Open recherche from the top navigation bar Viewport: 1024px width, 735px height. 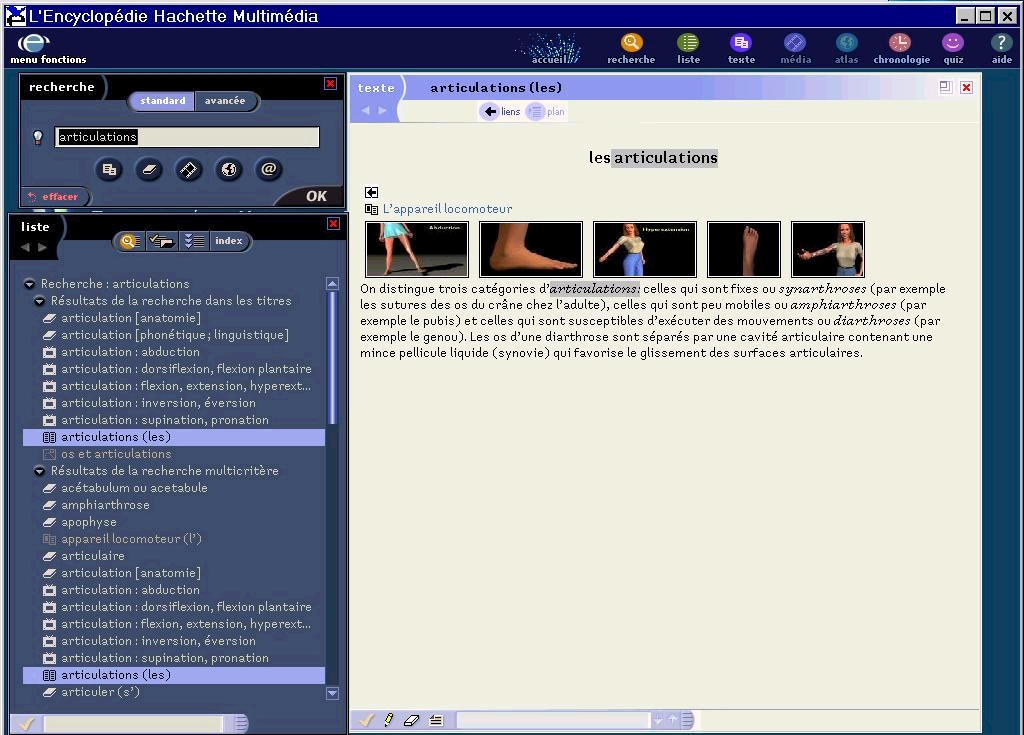tap(631, 49)
